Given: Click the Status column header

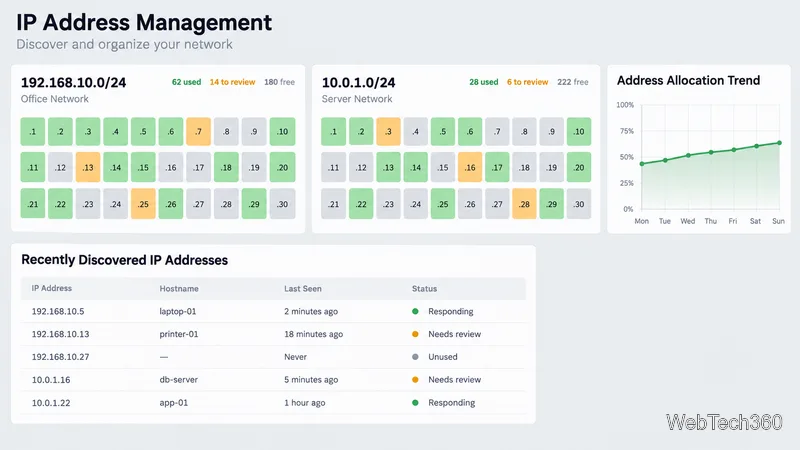Looking at the screenshot, I should (x=424, y=289).
